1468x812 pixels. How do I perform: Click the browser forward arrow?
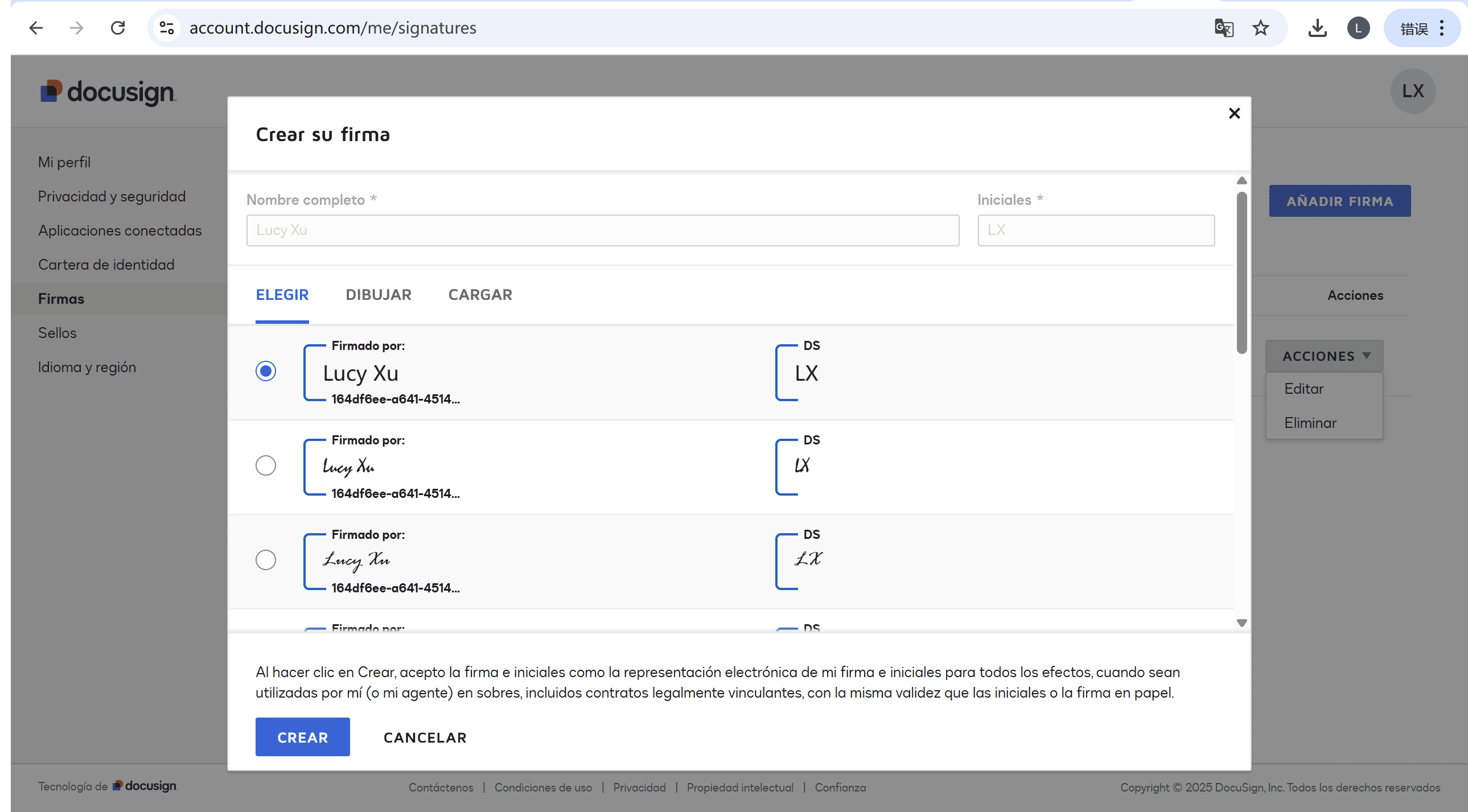tap(76, 28)
